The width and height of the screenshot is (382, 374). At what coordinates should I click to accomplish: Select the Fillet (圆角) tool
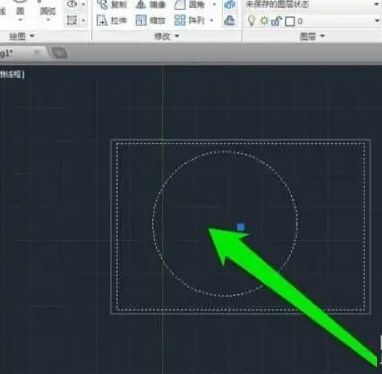click(190, 5)
